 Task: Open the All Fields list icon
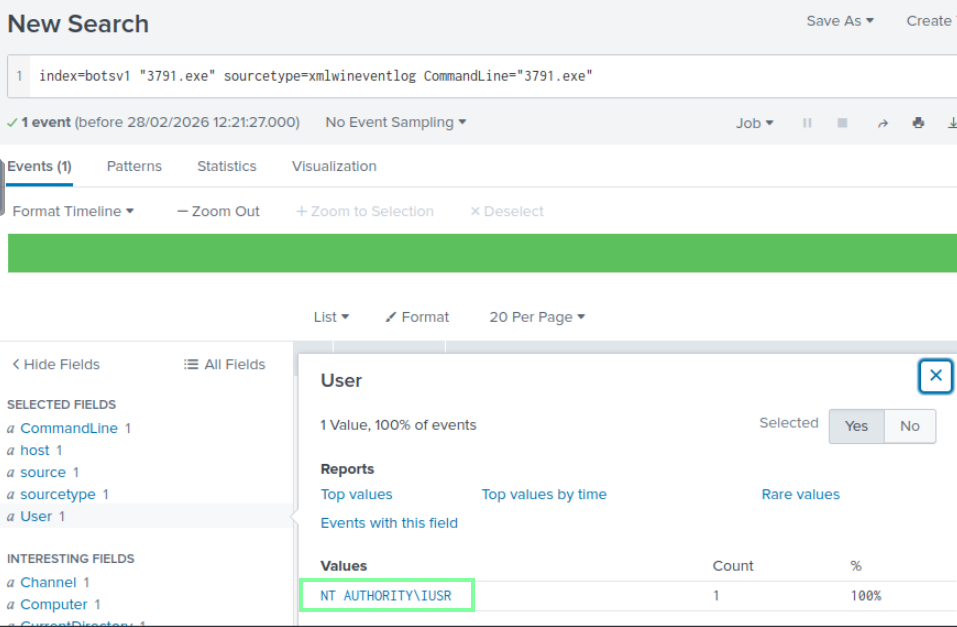click(225, 365)
